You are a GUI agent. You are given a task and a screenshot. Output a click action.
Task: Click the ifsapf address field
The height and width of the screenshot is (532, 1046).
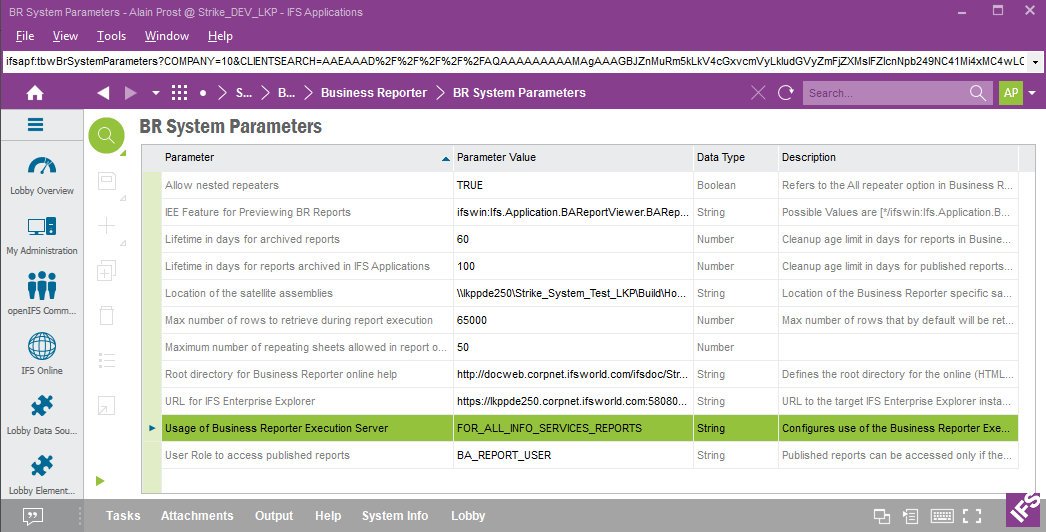(x=515, y=61)
